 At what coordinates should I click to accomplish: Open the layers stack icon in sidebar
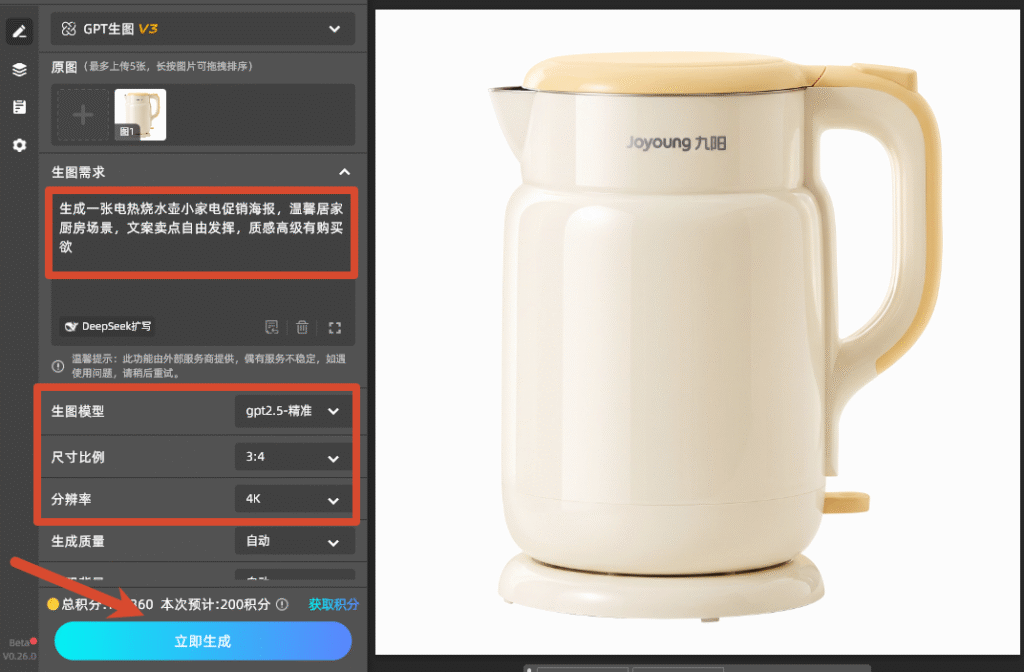(x=19, y=69)
